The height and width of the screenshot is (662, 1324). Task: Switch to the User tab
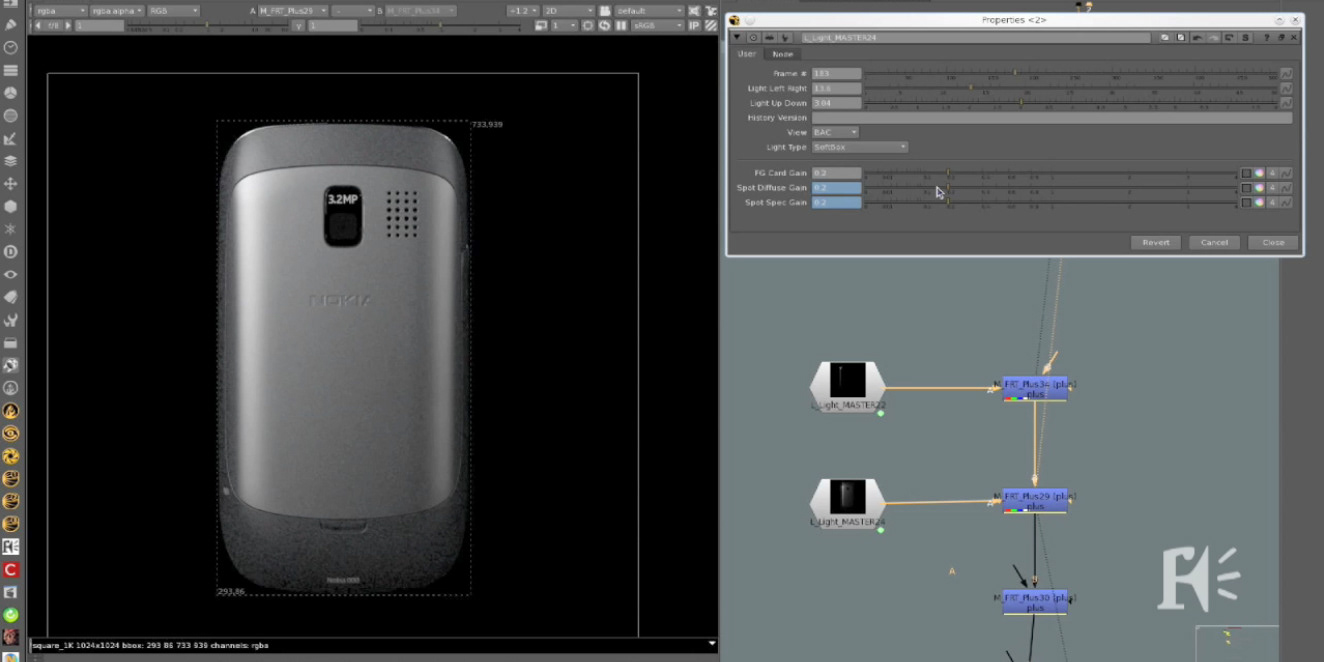click(747, 54)
